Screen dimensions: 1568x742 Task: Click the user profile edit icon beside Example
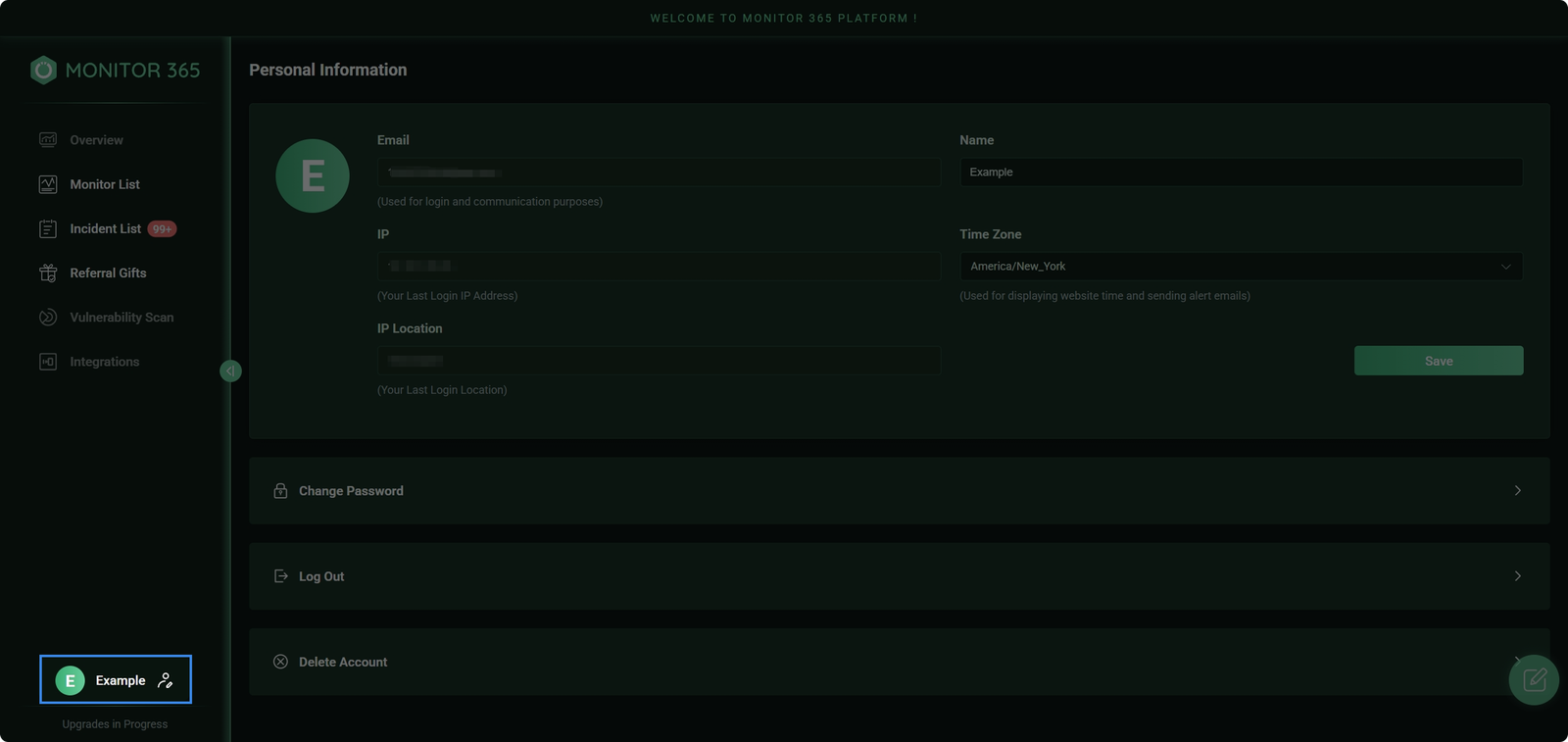166,680
